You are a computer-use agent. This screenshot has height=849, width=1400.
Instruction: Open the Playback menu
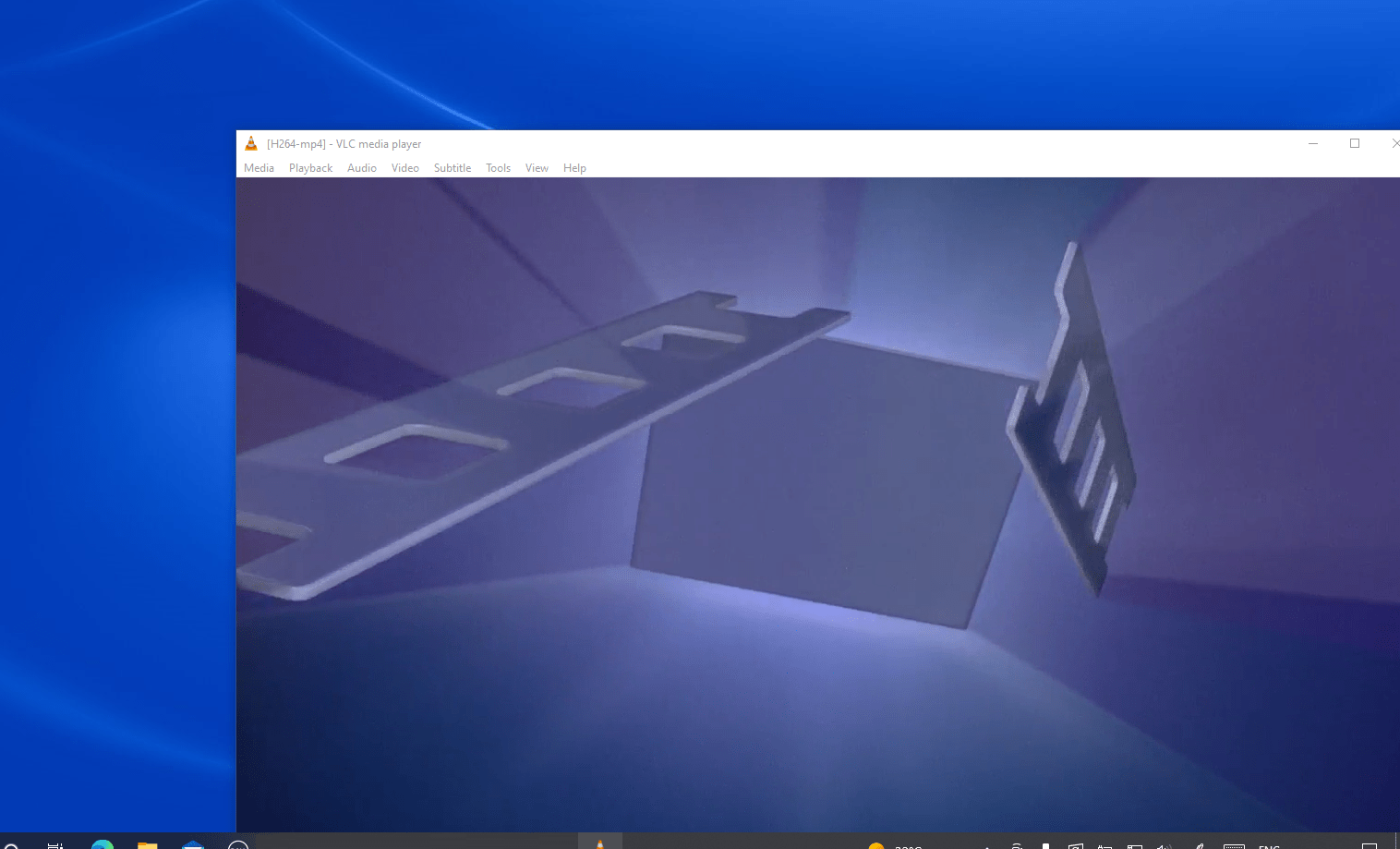tap(310, 167)
